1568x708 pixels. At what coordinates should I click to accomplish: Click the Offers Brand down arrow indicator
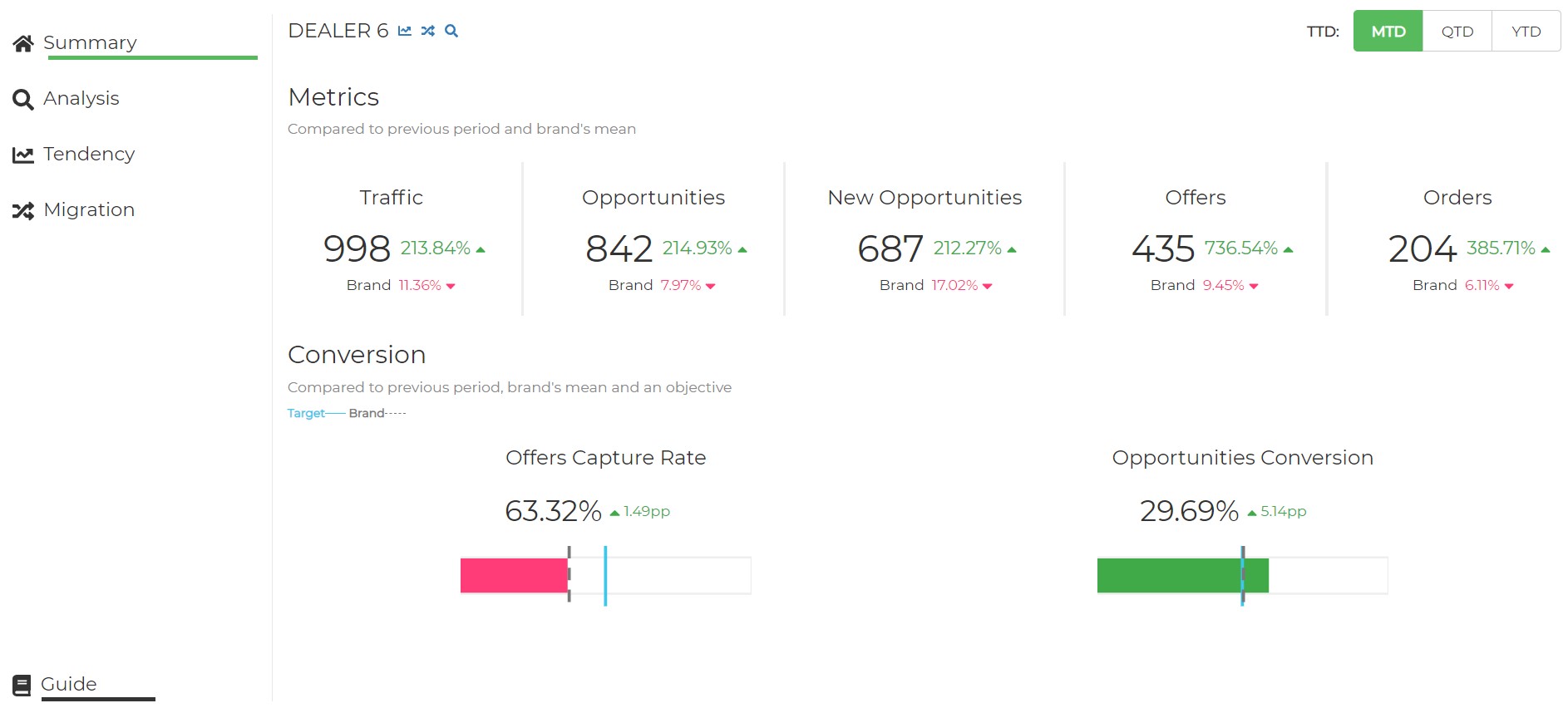pos(1254,287)
